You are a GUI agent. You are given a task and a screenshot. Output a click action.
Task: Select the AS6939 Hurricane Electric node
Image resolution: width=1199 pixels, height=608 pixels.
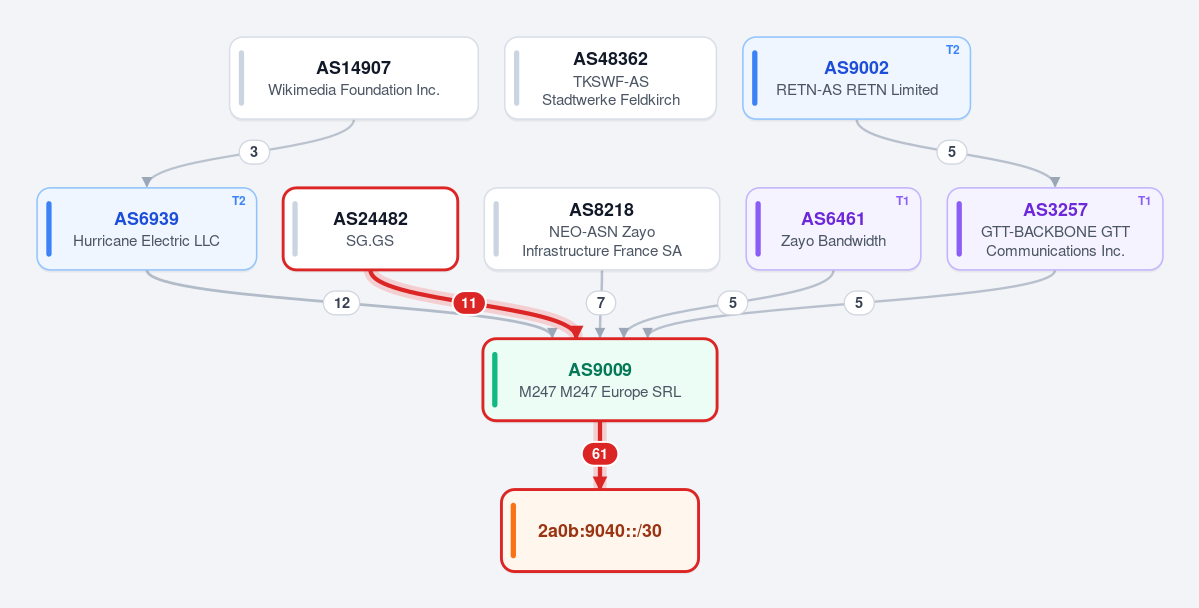pyautogui.click(x=147, y=229)
